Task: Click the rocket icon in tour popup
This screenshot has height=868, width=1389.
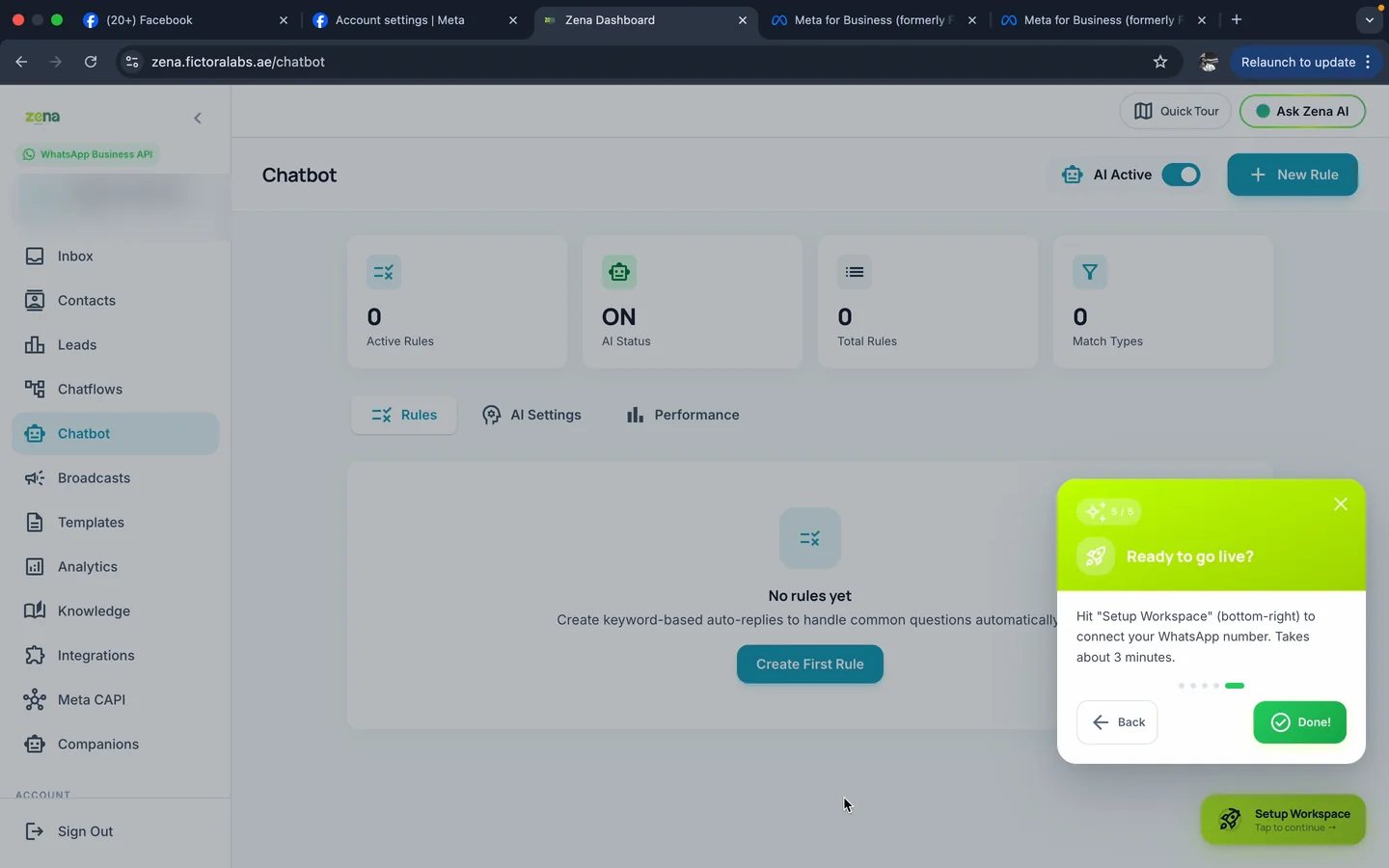Action: coord(1096,556)
